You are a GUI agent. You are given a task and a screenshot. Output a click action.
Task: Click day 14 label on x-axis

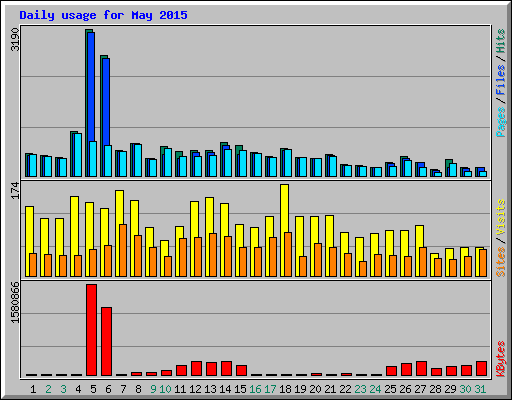(225, 389)
